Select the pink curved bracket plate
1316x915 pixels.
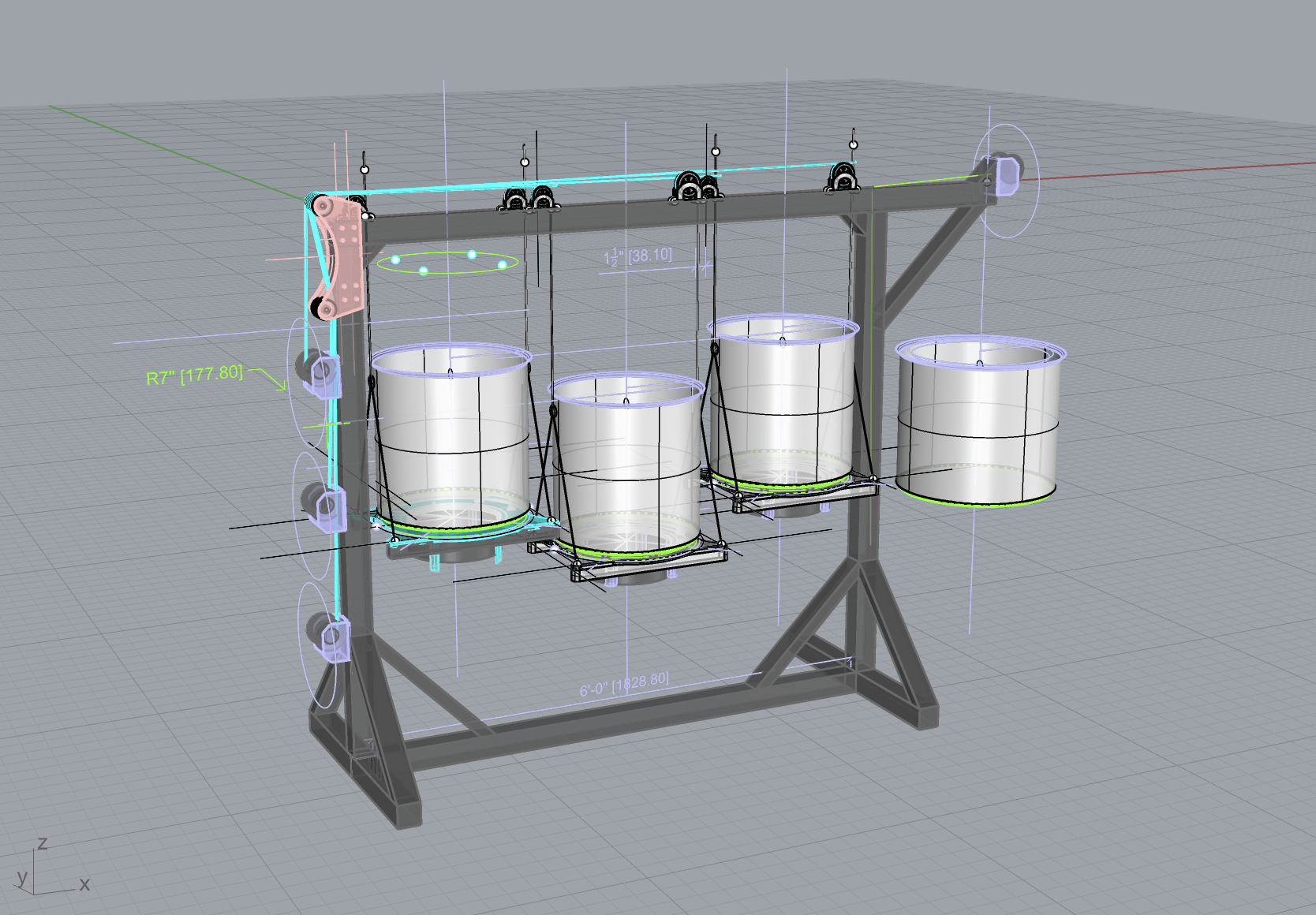338,256
